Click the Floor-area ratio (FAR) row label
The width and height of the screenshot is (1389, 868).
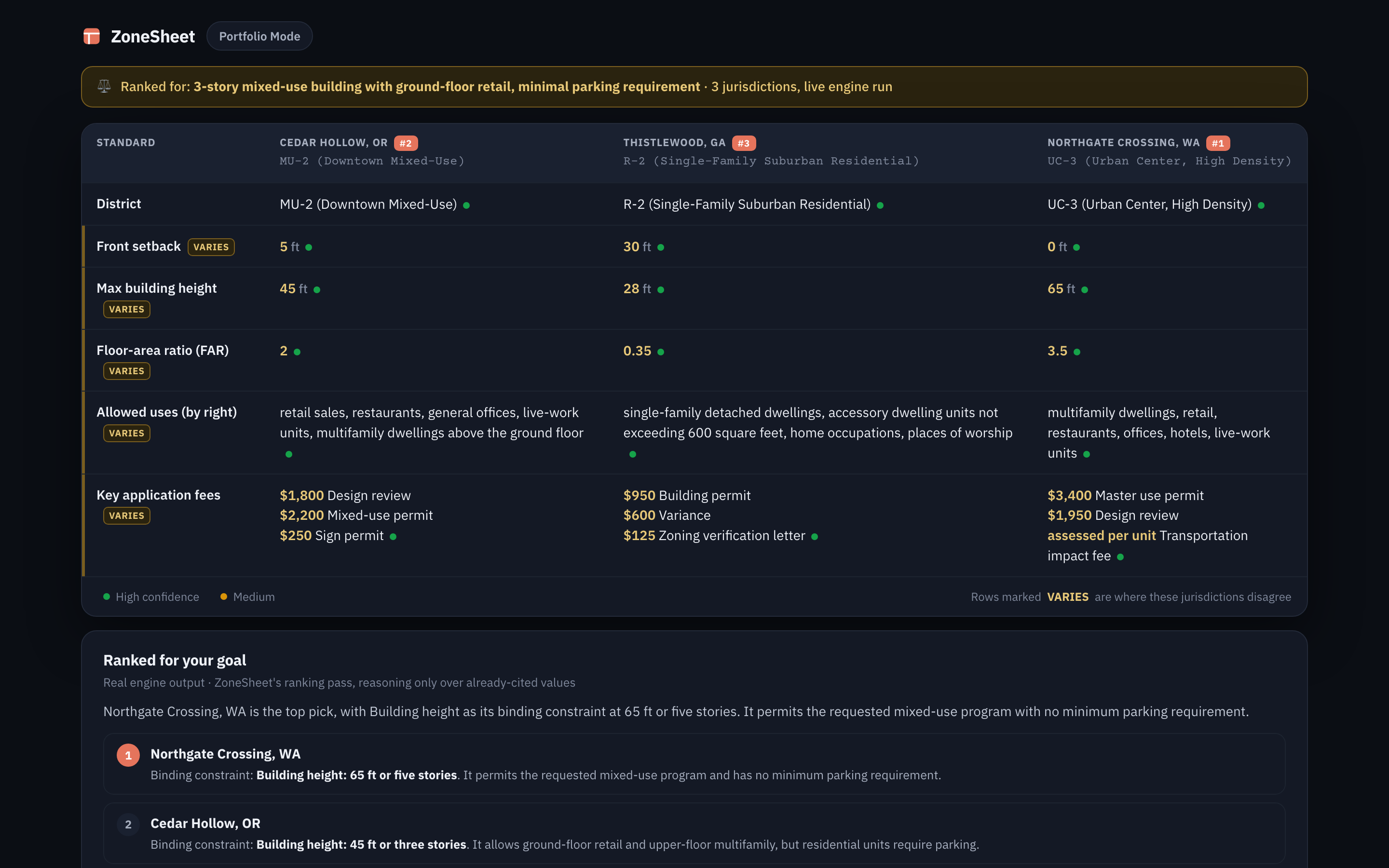(x=163, y=350)
